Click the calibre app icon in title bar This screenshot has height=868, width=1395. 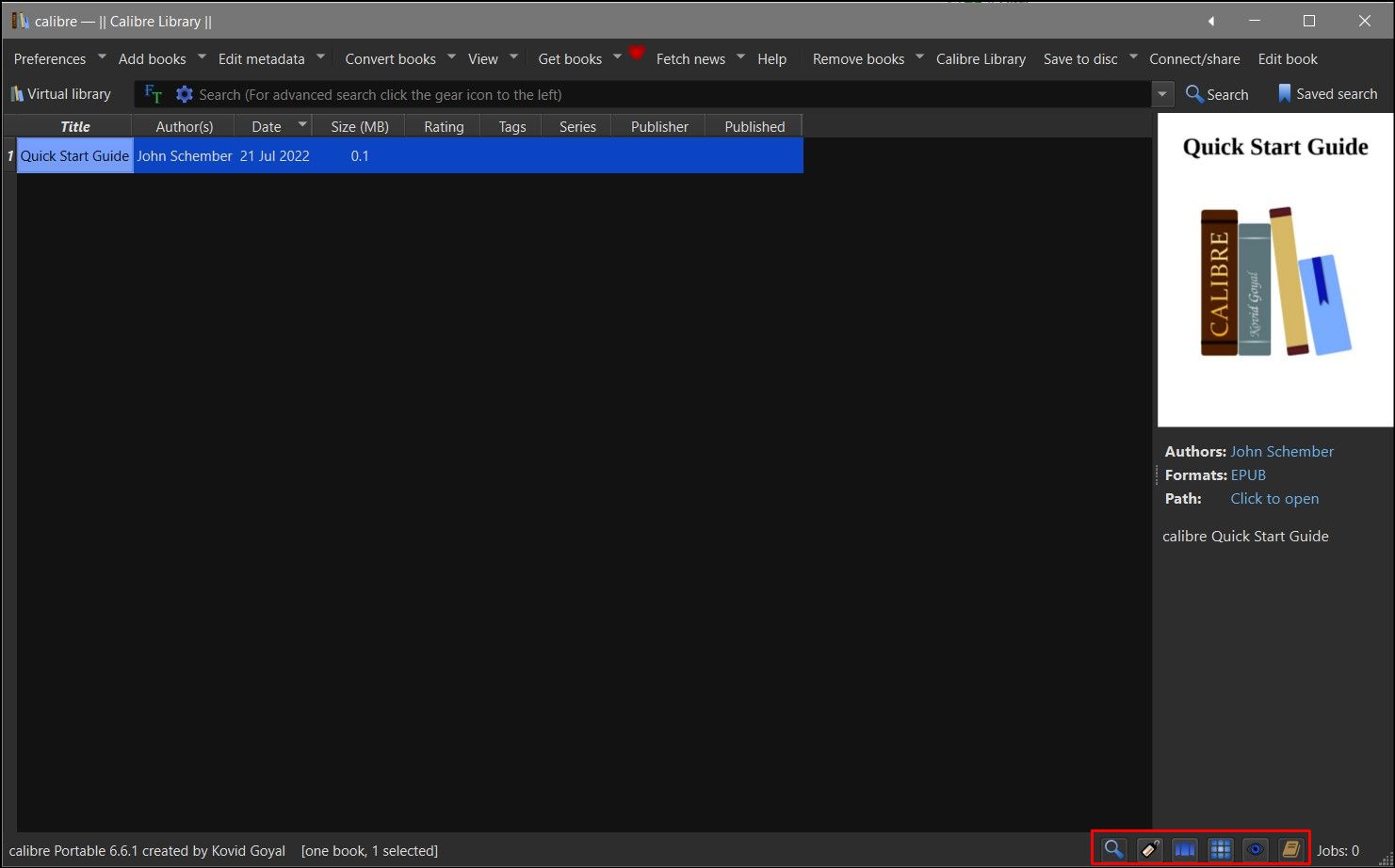(20, 21)
